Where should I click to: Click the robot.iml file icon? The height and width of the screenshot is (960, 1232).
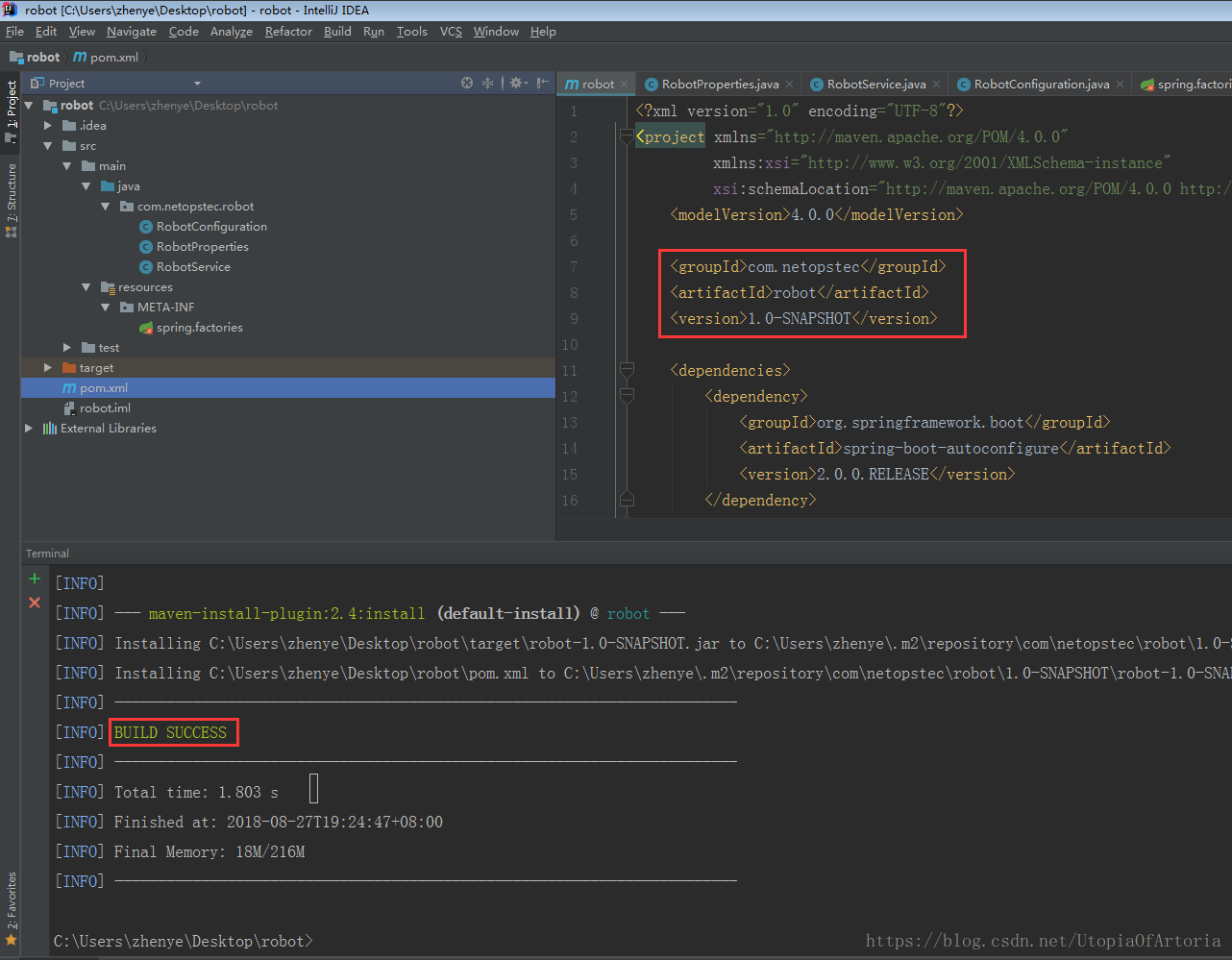click(69, 408)
